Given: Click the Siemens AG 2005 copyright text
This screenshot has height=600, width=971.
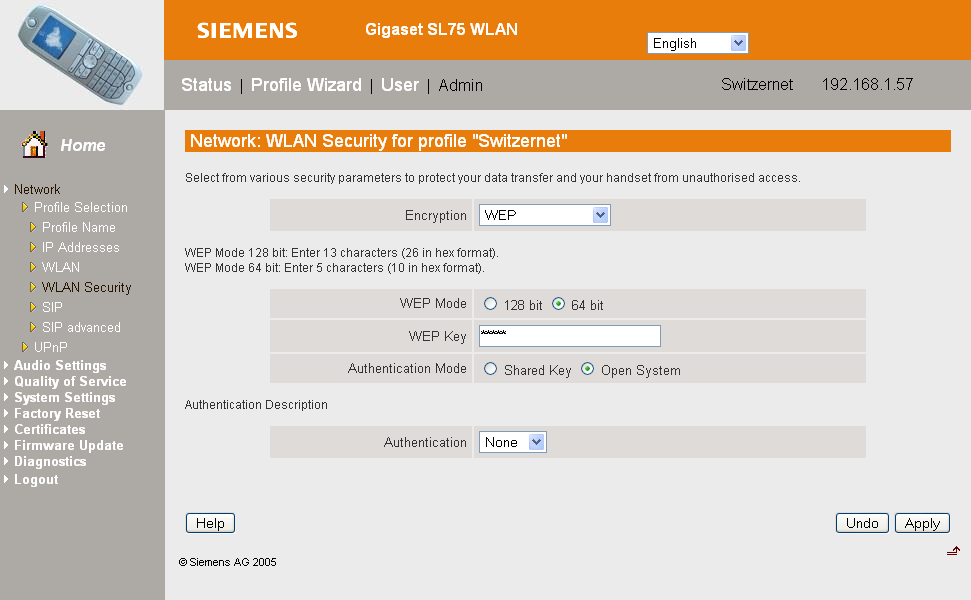Looking at the screenshot, I should 227,562.
